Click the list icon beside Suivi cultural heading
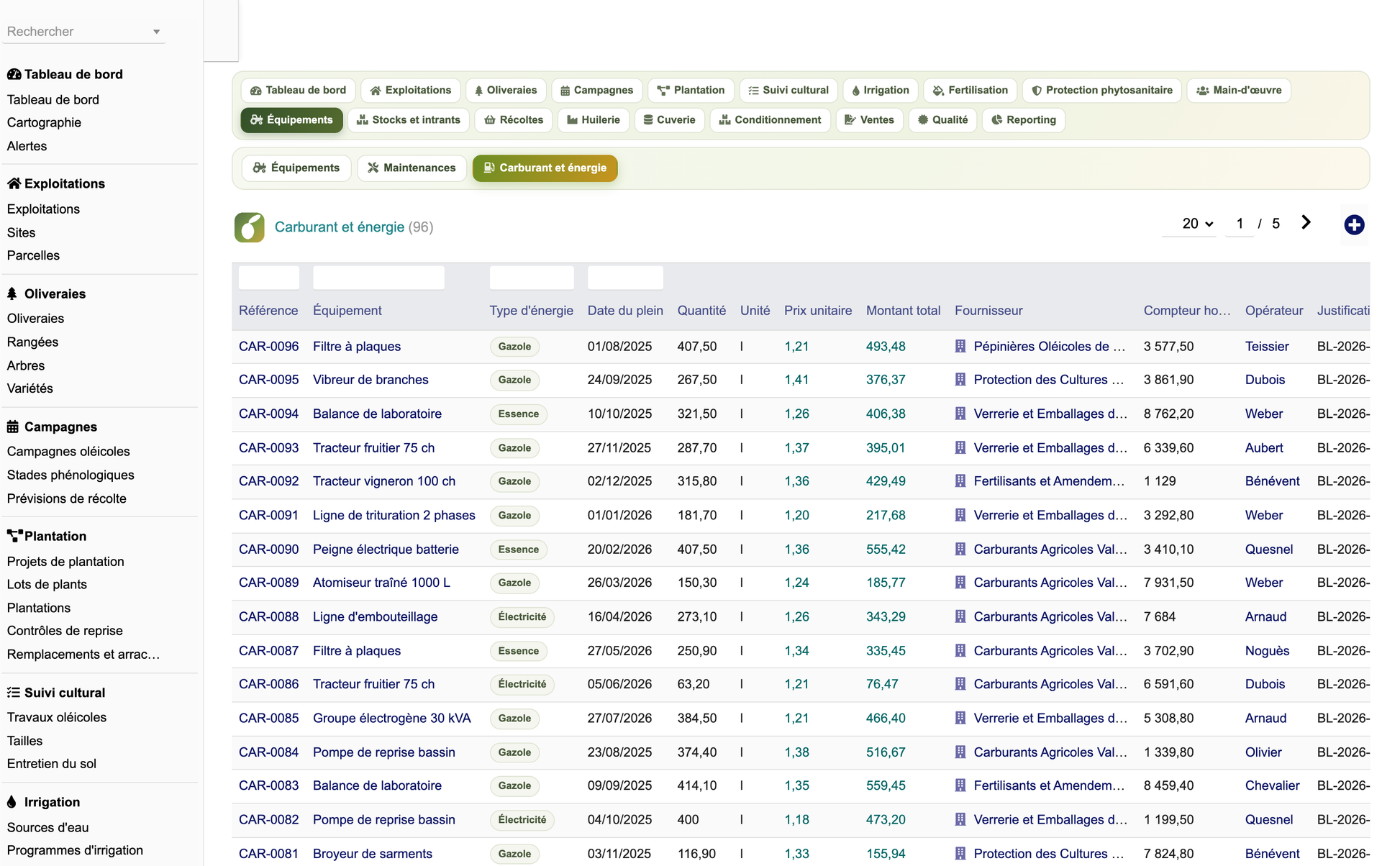The width and height of the screenshot is (1400, 866). (x=13, y=693)
